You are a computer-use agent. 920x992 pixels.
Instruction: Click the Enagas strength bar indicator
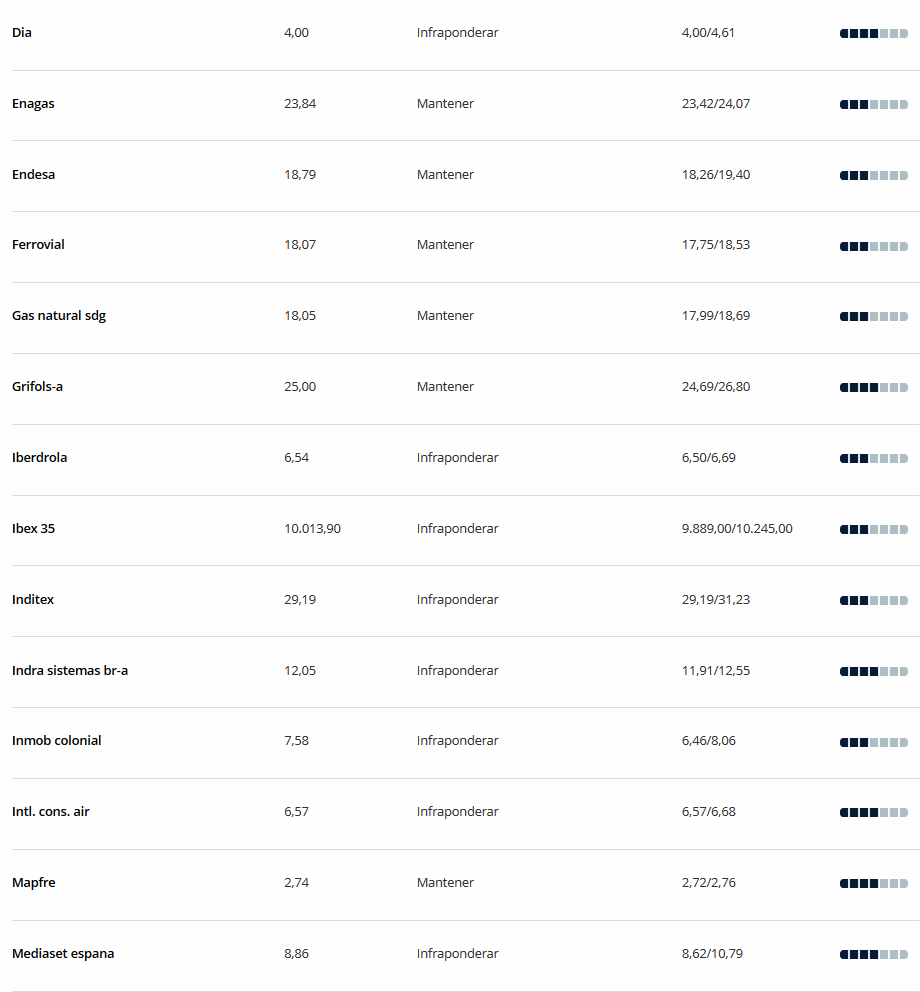874,104
